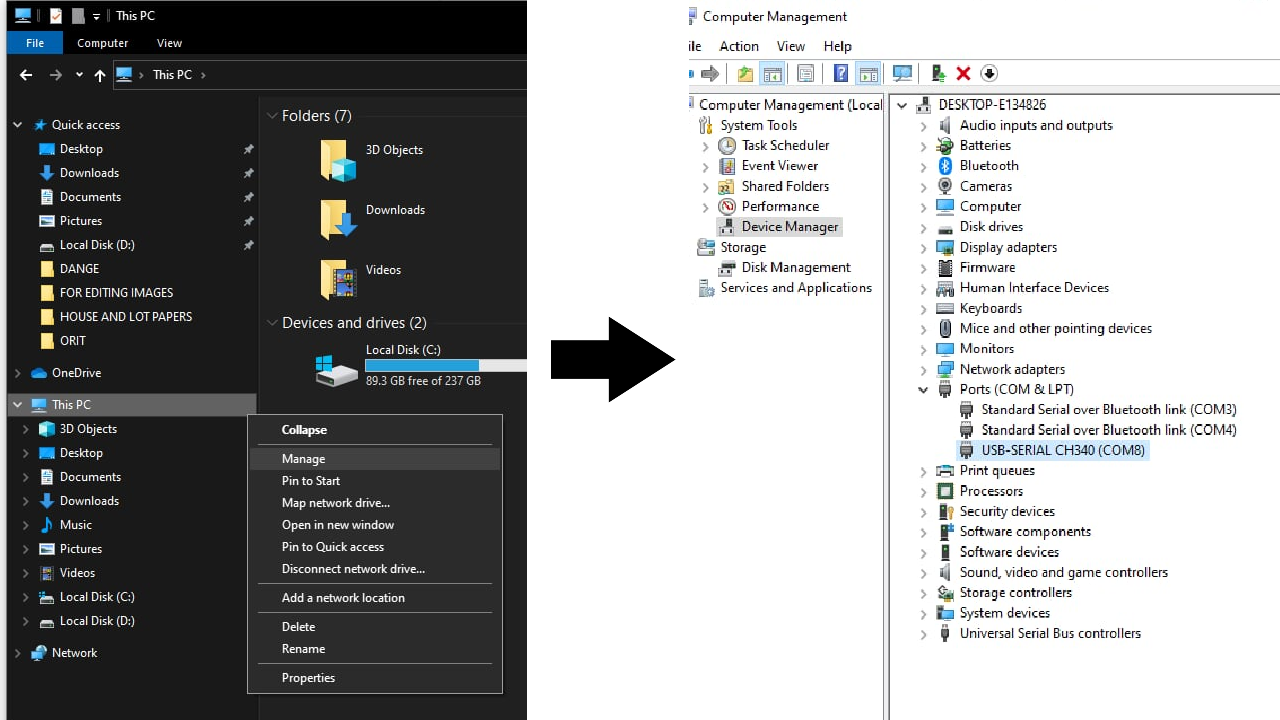Open the Action menu in Computer Management

(739, 46)
